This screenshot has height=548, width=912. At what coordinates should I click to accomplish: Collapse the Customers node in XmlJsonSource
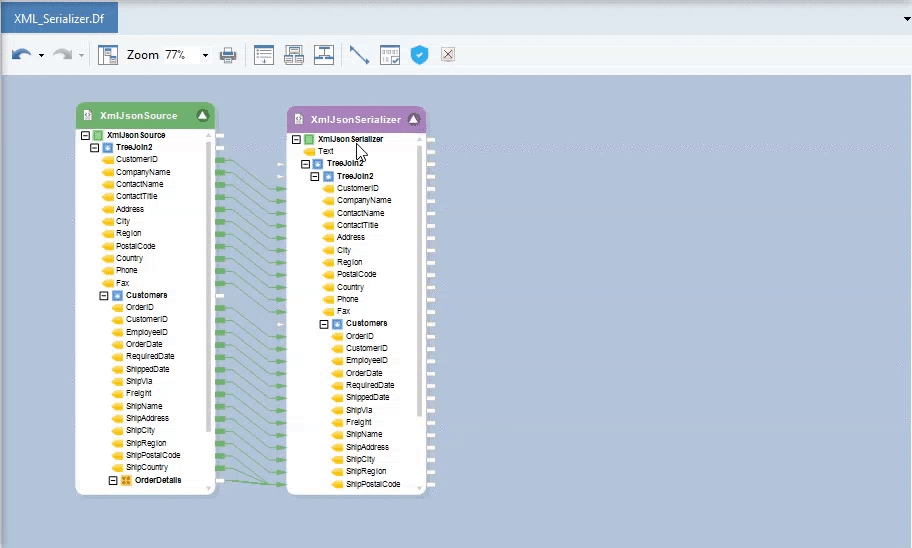[103, 296]
